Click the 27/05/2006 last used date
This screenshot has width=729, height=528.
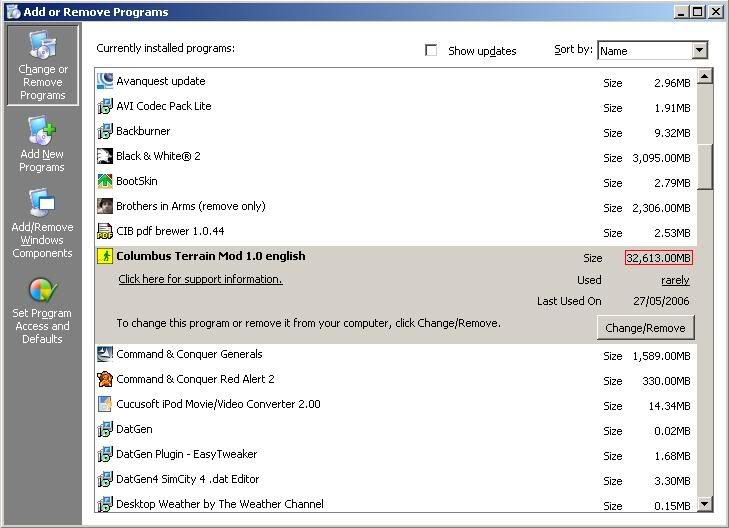coord(661,301)
